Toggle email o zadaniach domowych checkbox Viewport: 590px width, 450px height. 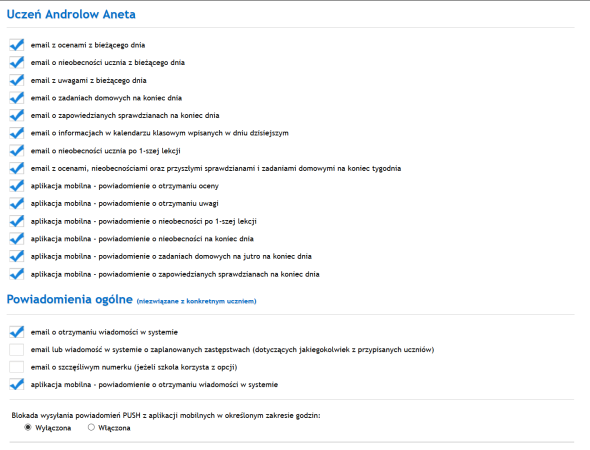click(x=17, y=98)
